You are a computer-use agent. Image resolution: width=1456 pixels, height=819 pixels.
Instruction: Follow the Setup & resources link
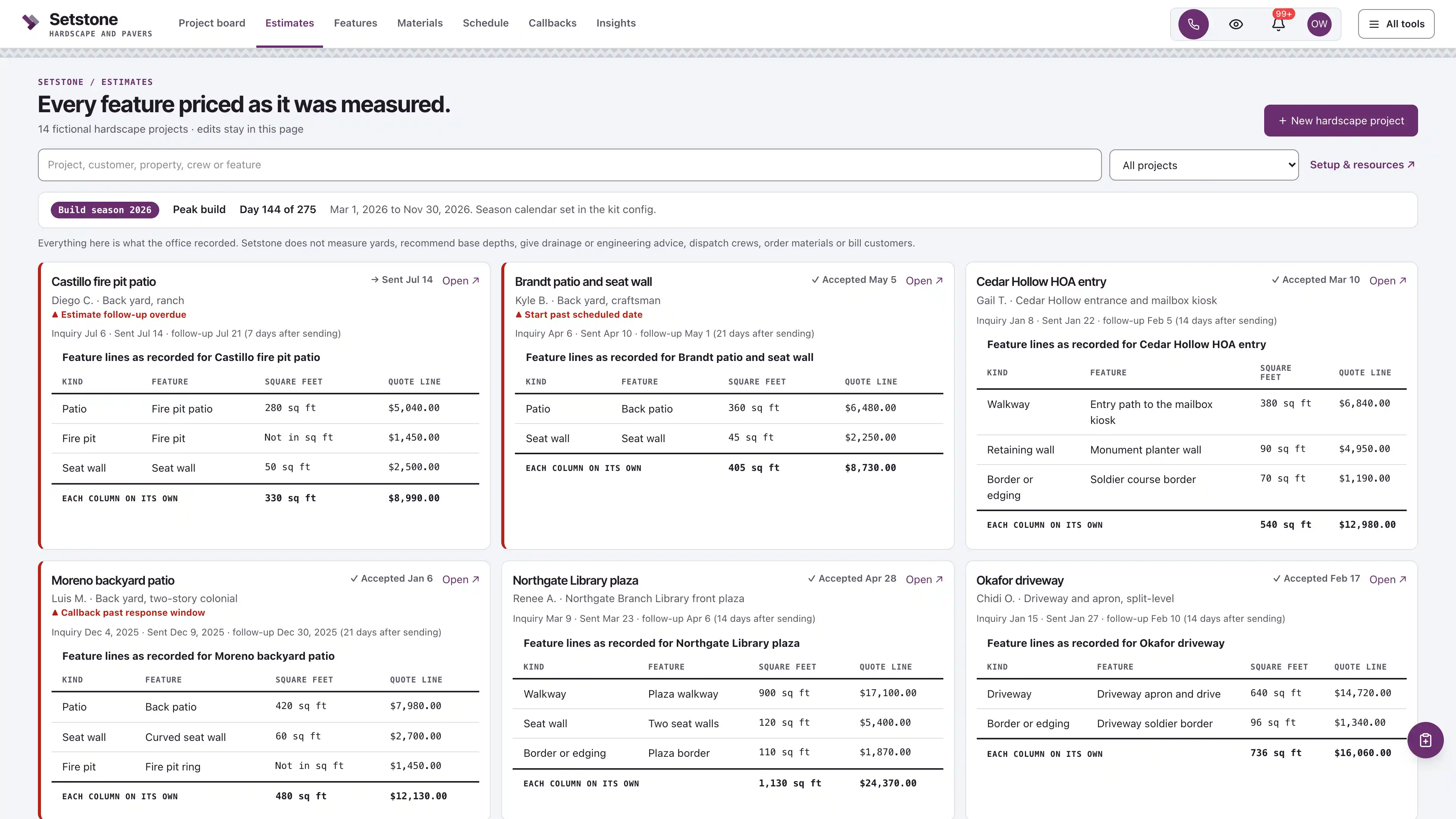point(1362,165)
